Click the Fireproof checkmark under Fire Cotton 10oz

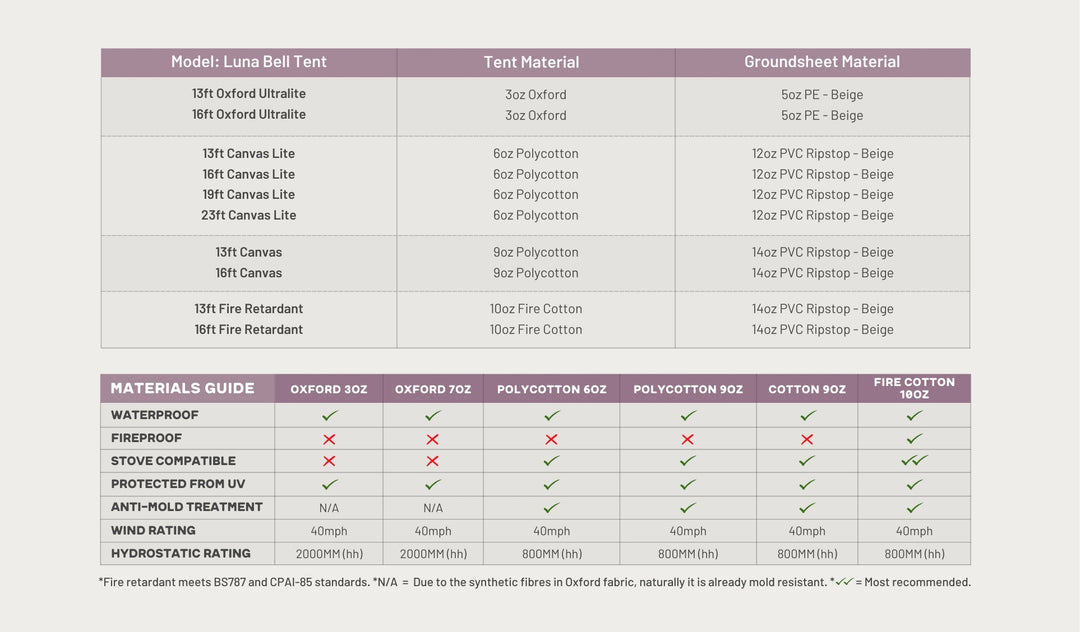(914, 438)
